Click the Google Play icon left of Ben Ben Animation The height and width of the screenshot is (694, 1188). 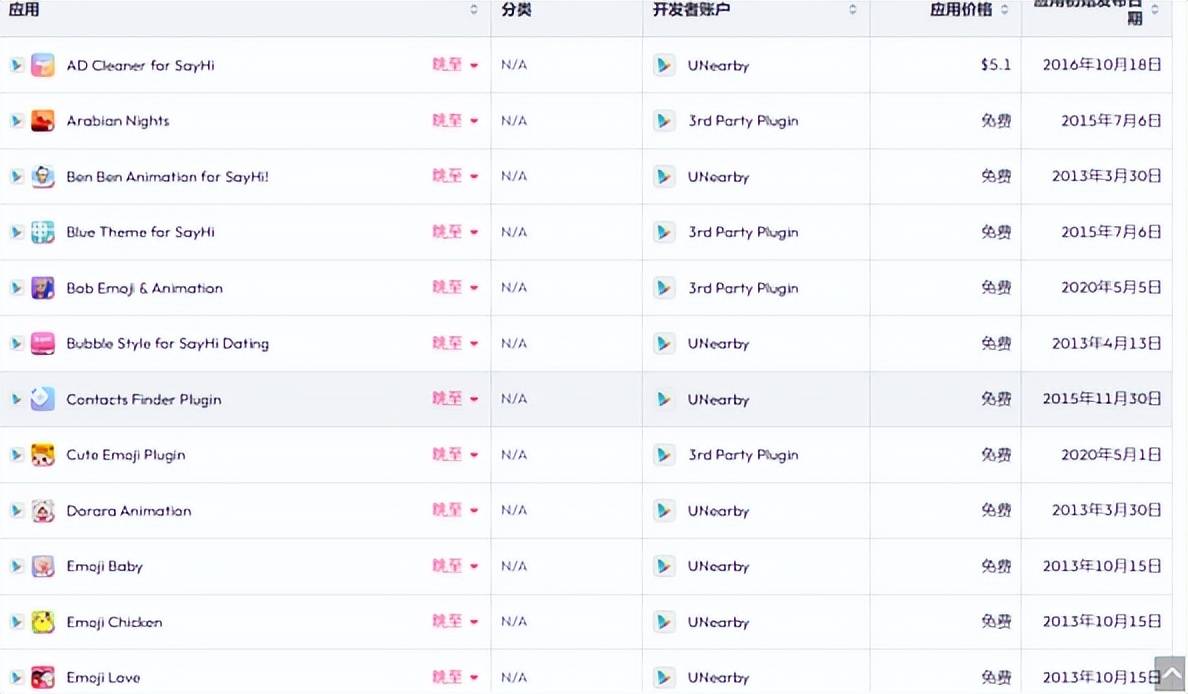[x=16, y=177]
